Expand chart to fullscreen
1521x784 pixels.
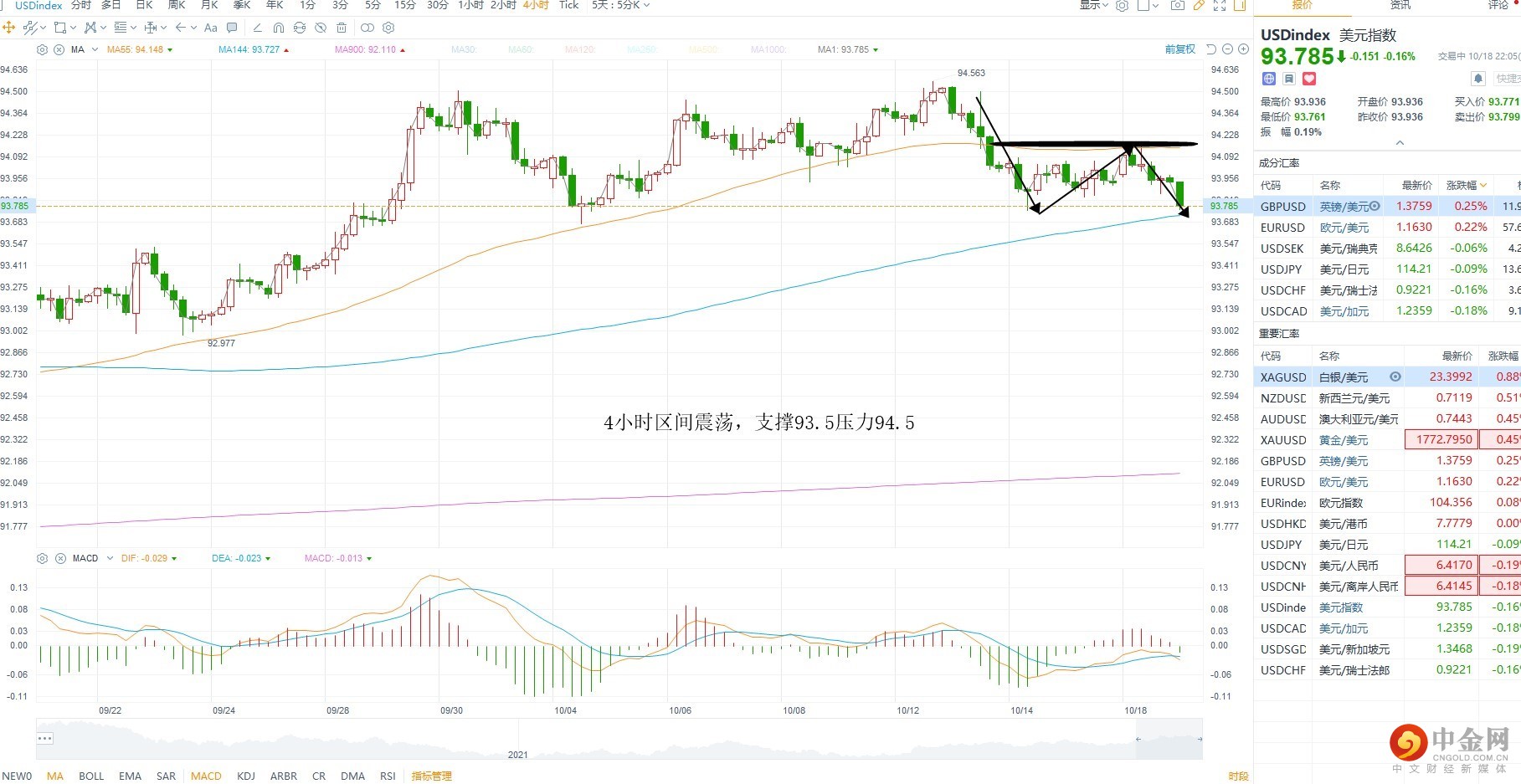click(1220, 5)
